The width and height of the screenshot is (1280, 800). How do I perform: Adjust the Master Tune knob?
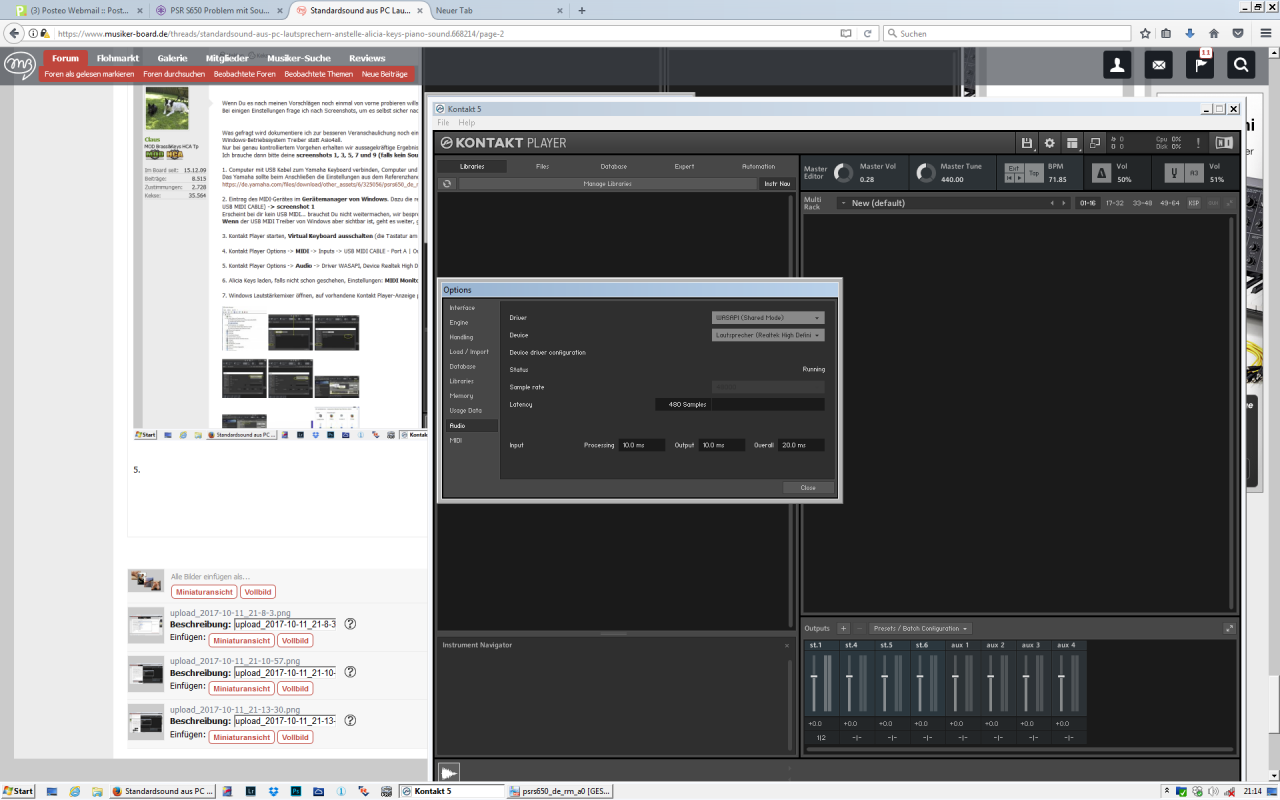point(925,173)
